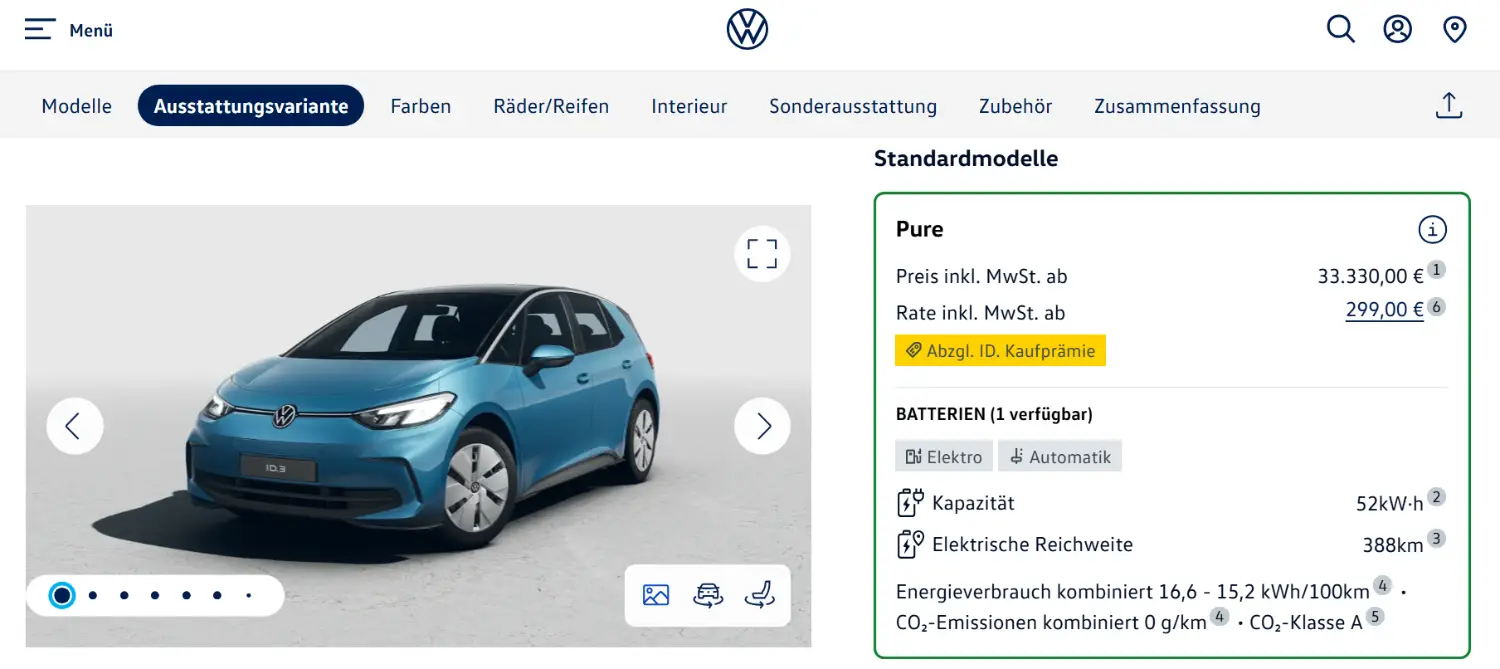
Task: Click the dealer location pin icon
Action: tap(1455, 29)
